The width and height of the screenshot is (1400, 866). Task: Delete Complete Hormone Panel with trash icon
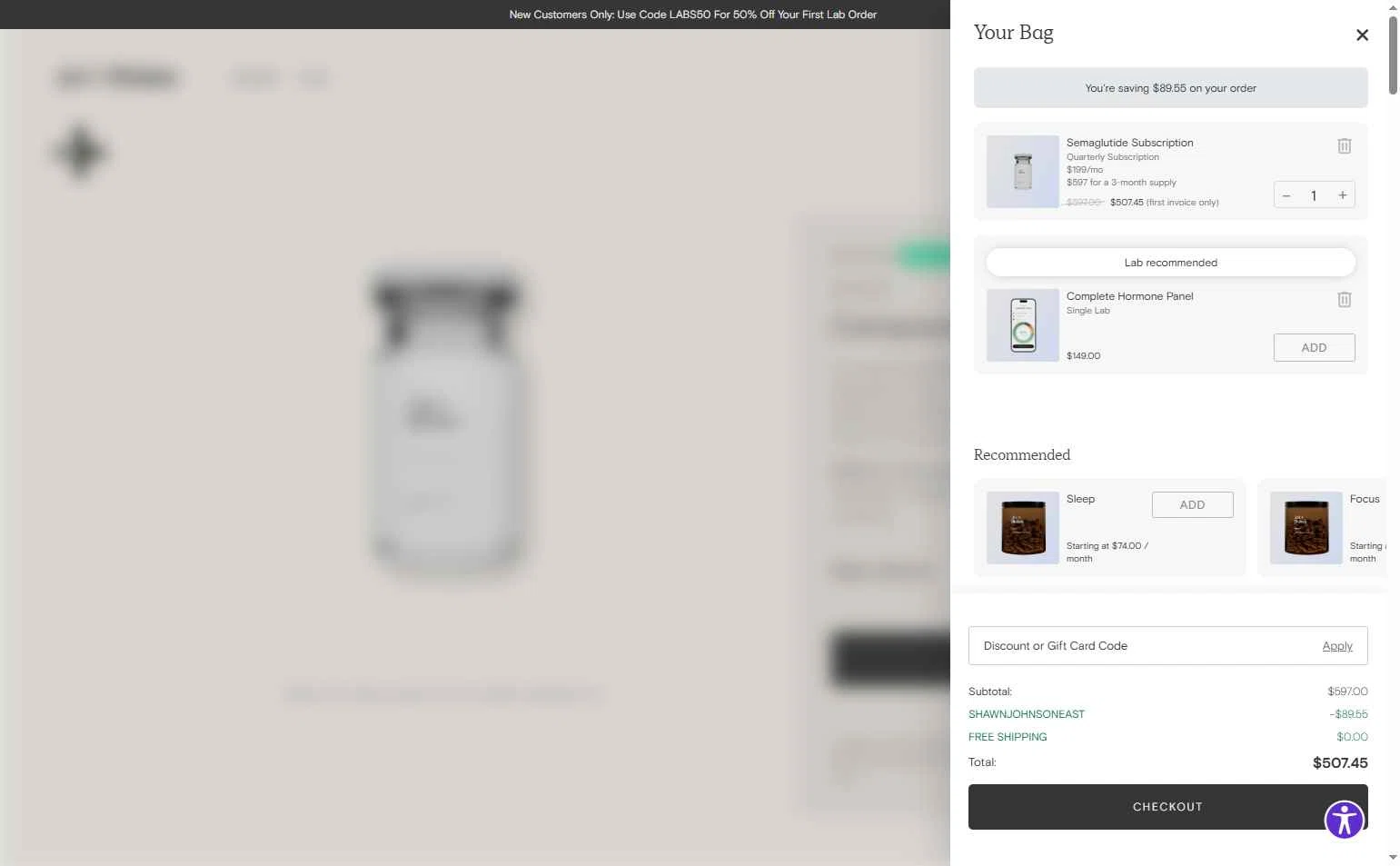click(1345, 299)
